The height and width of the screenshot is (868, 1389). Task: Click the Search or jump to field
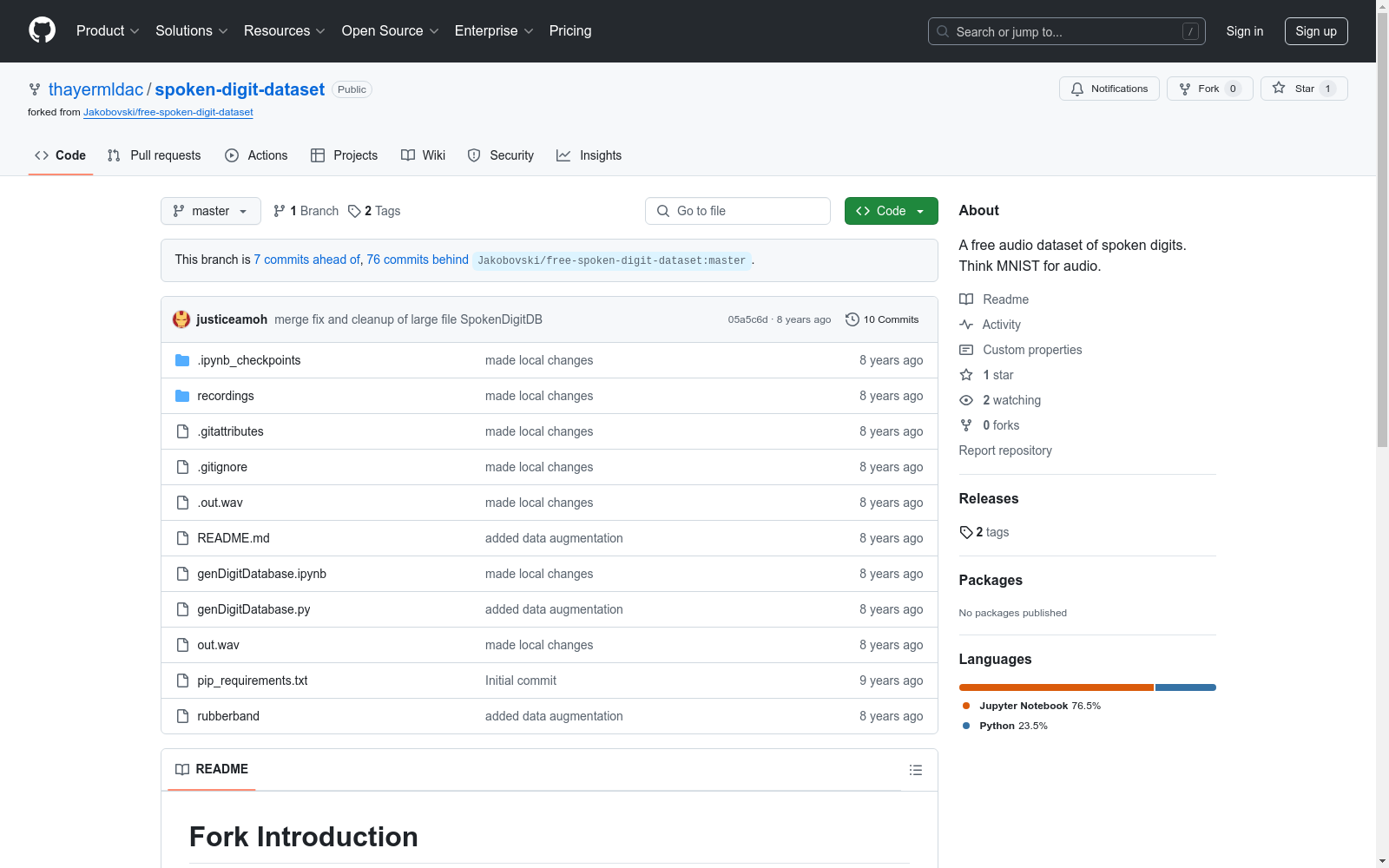coord(1067,31)
